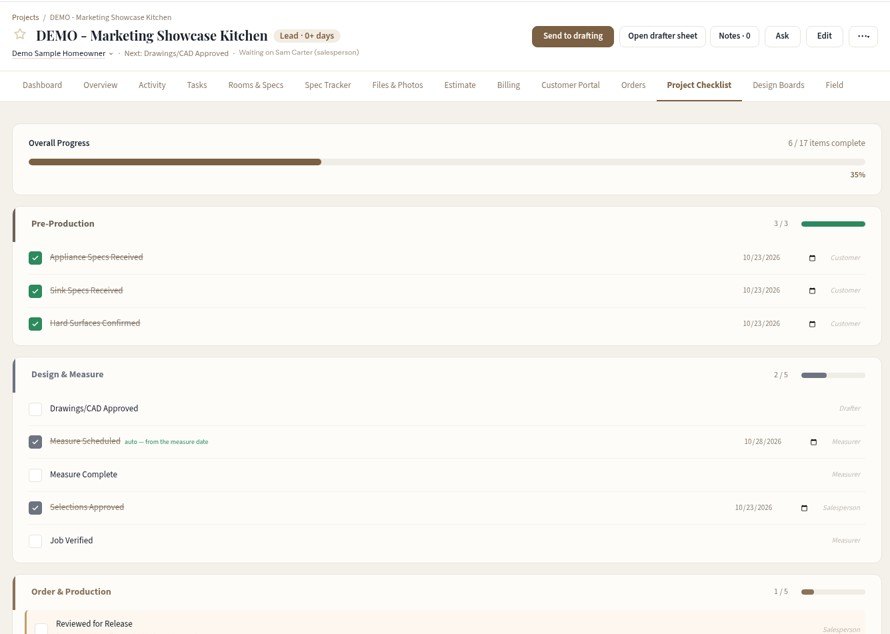Image resolution: width=890 pixels, height=634 pixels.
Task: Open calendar picker for Measure Scheduled date
Action: pyautogui.click(x=813, y=442)
